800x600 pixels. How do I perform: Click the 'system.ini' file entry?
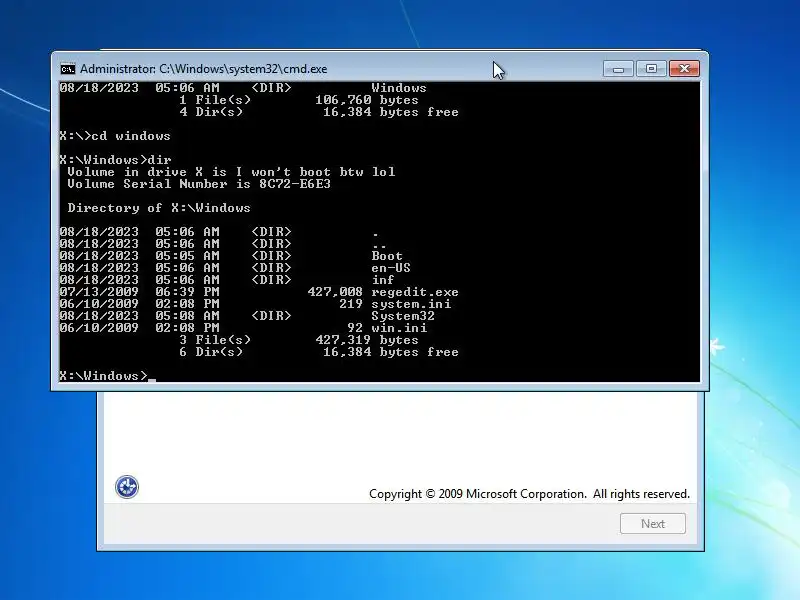[x=411, y=304]
